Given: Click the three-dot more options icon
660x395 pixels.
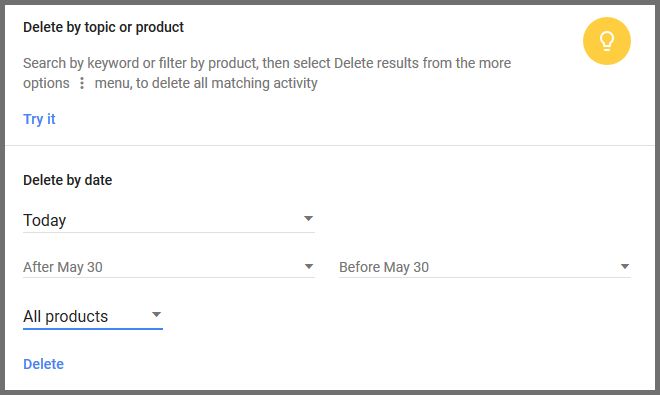Looking at the screenshot, I should click(82, 83).
